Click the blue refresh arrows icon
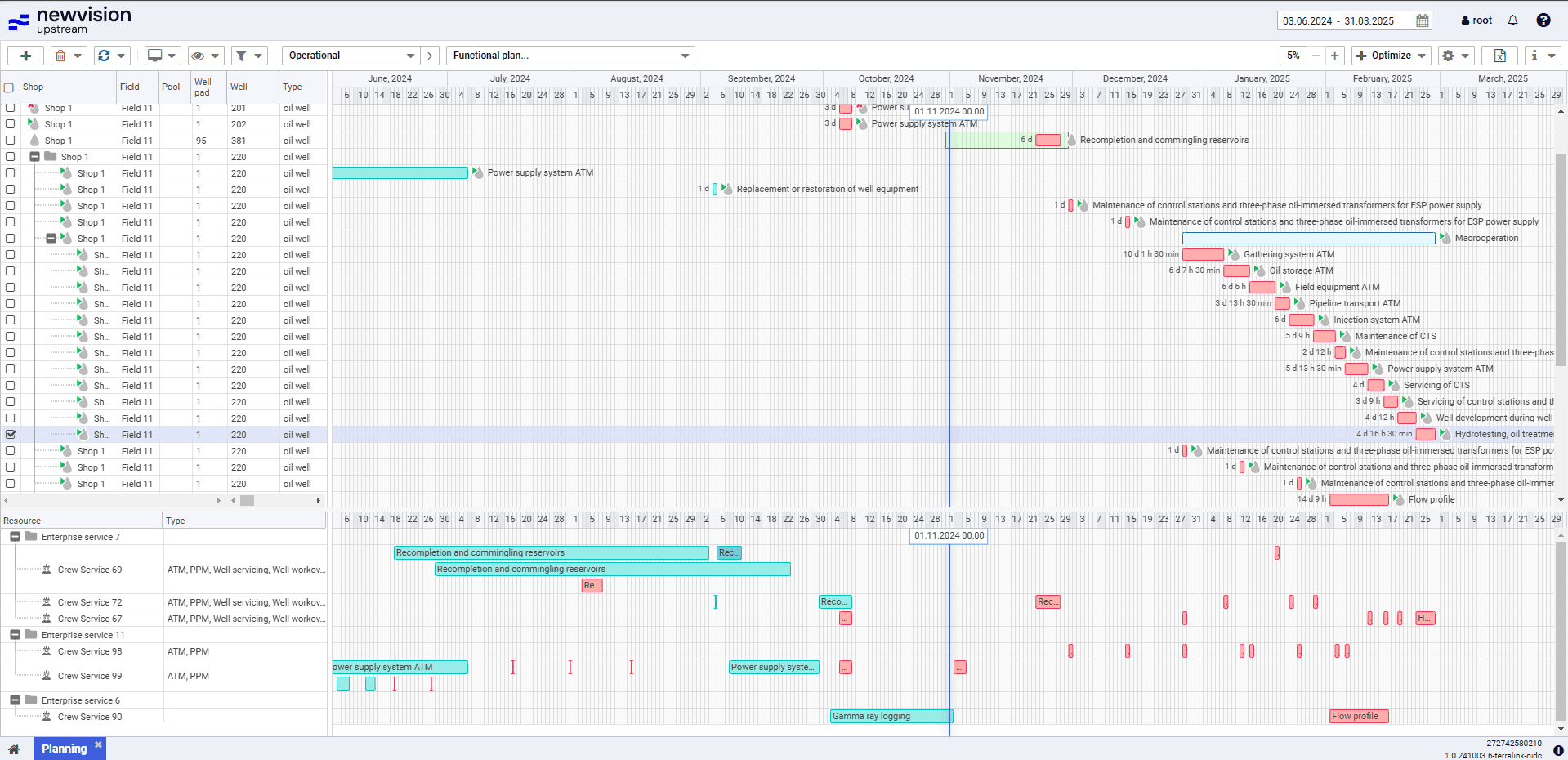Screen dimensions: 1568x760 [104, 56]
